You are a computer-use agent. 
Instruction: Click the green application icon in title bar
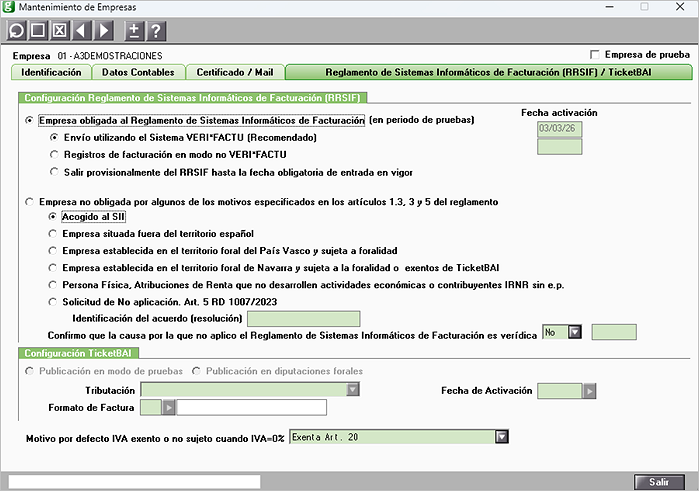[x=8, y=7]
